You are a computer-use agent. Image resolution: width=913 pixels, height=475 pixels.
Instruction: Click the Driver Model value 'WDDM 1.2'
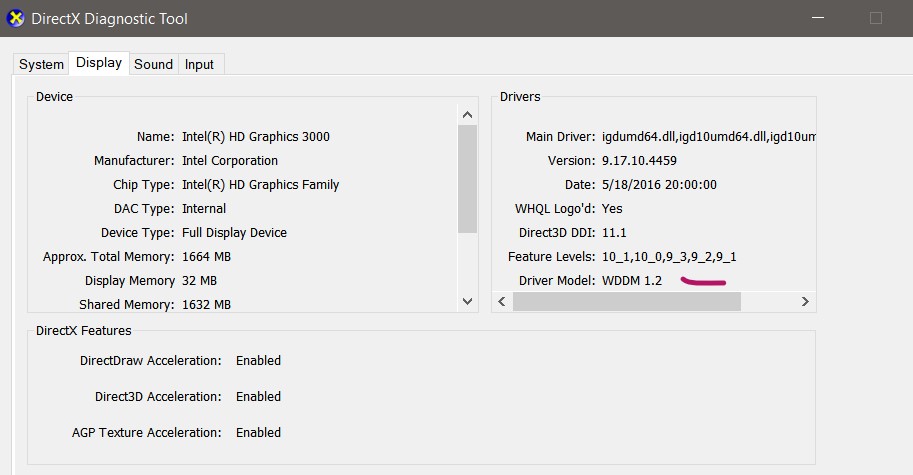click(x=632, y=281)
